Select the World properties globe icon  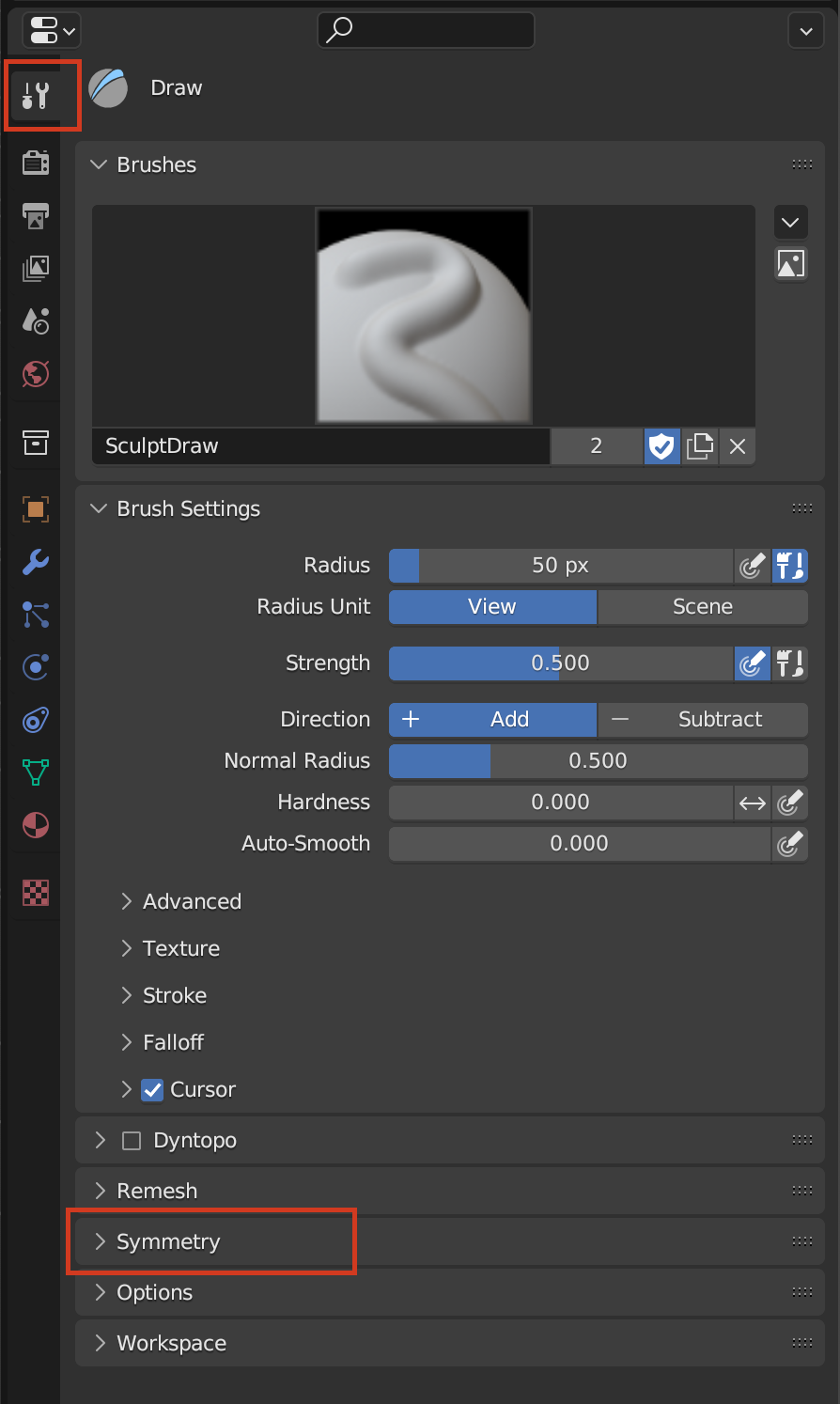point(35,373)
